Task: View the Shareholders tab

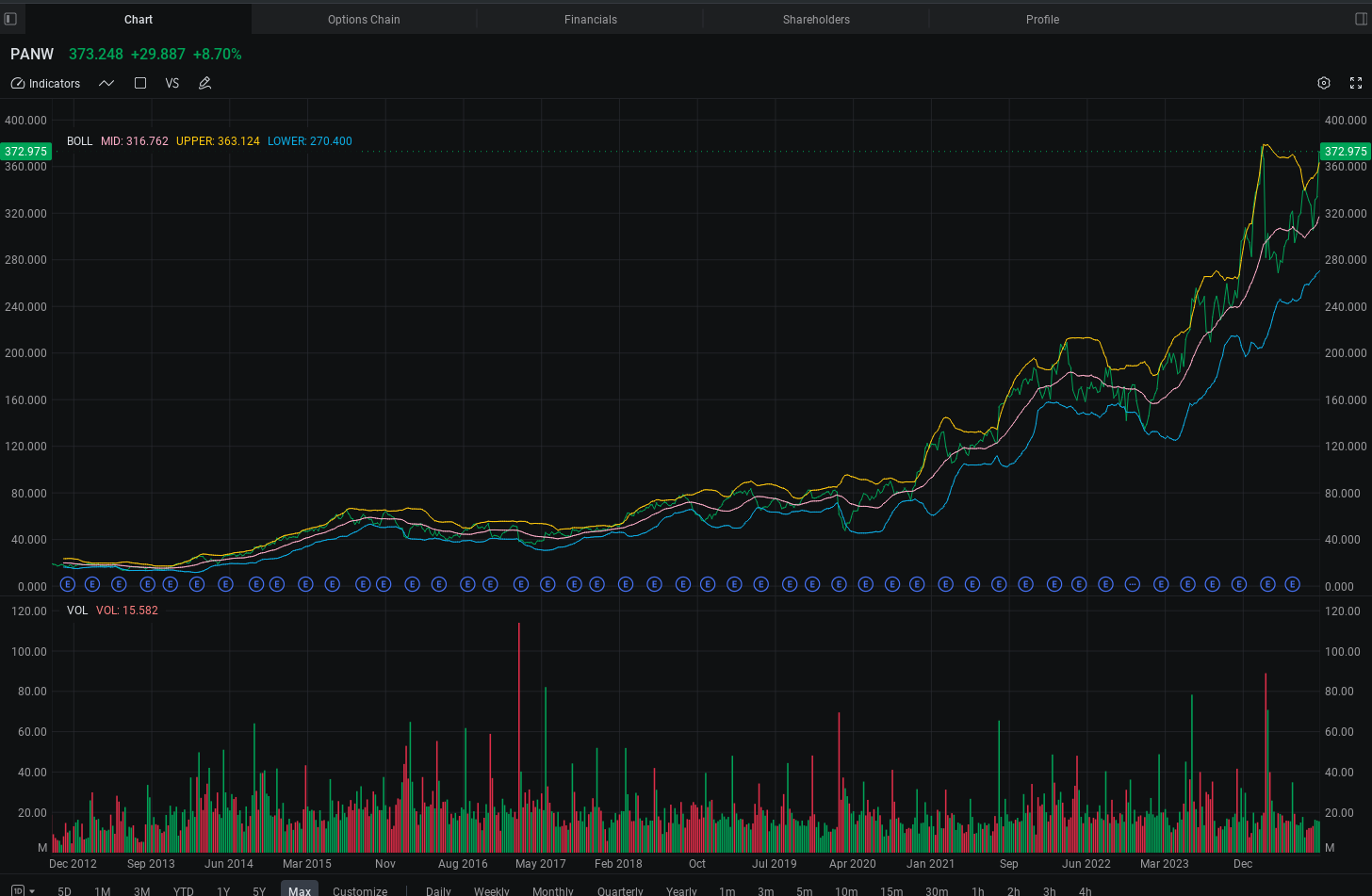Action: coord(816,19)
